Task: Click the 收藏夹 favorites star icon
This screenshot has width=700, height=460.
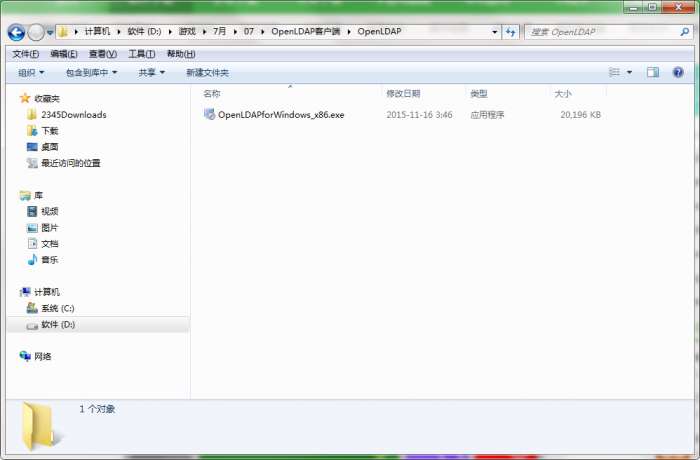Action: (x=25, y=98)
